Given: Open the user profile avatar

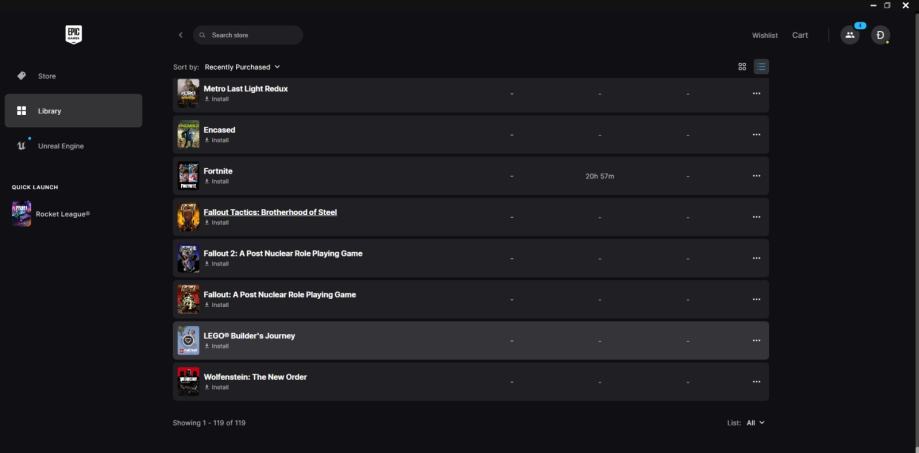Looking at the screenshot, I should [880, 35].
